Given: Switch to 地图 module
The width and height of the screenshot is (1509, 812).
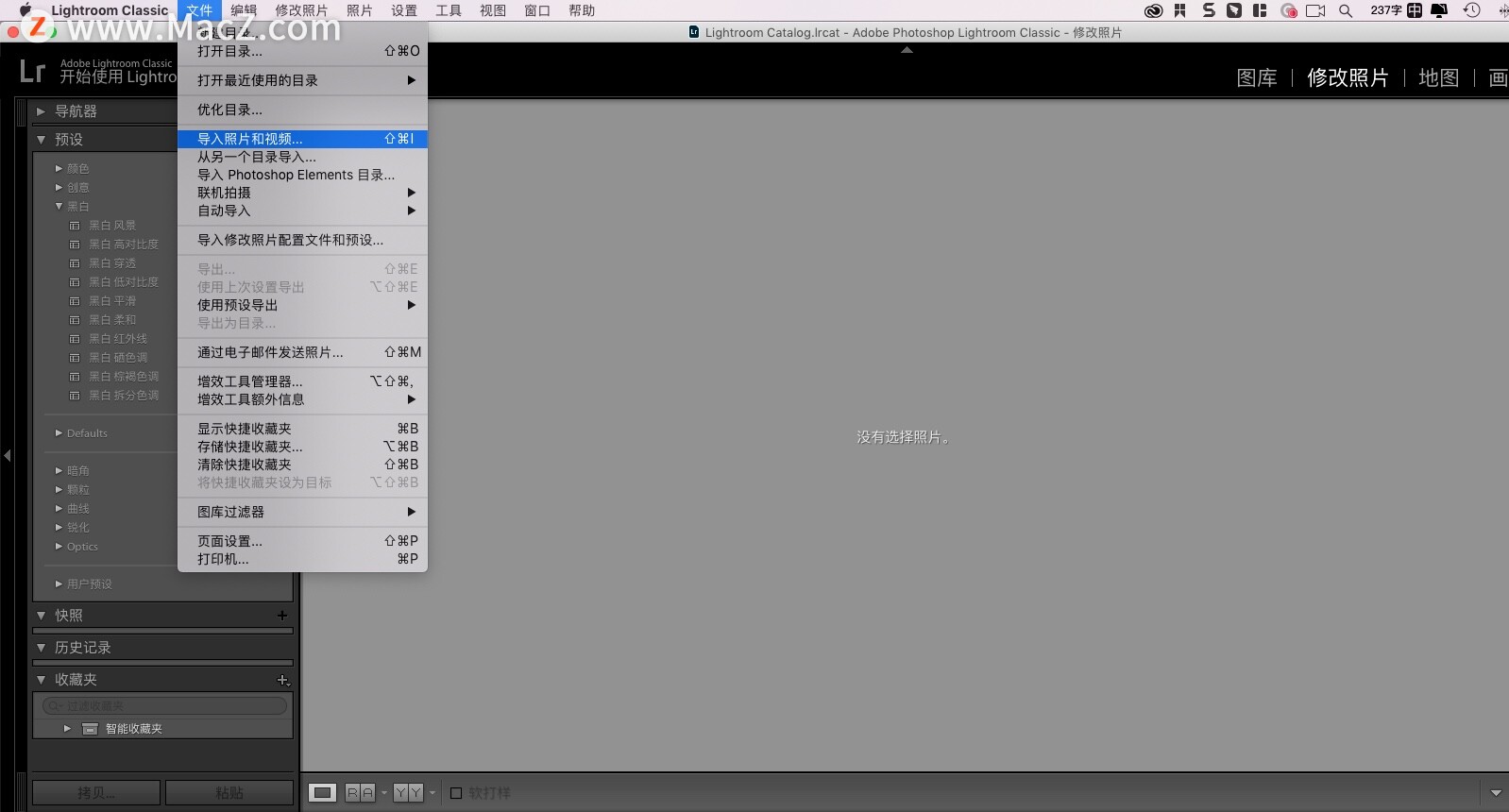Looking at the screenshot, I should (x=1439, y=77).
